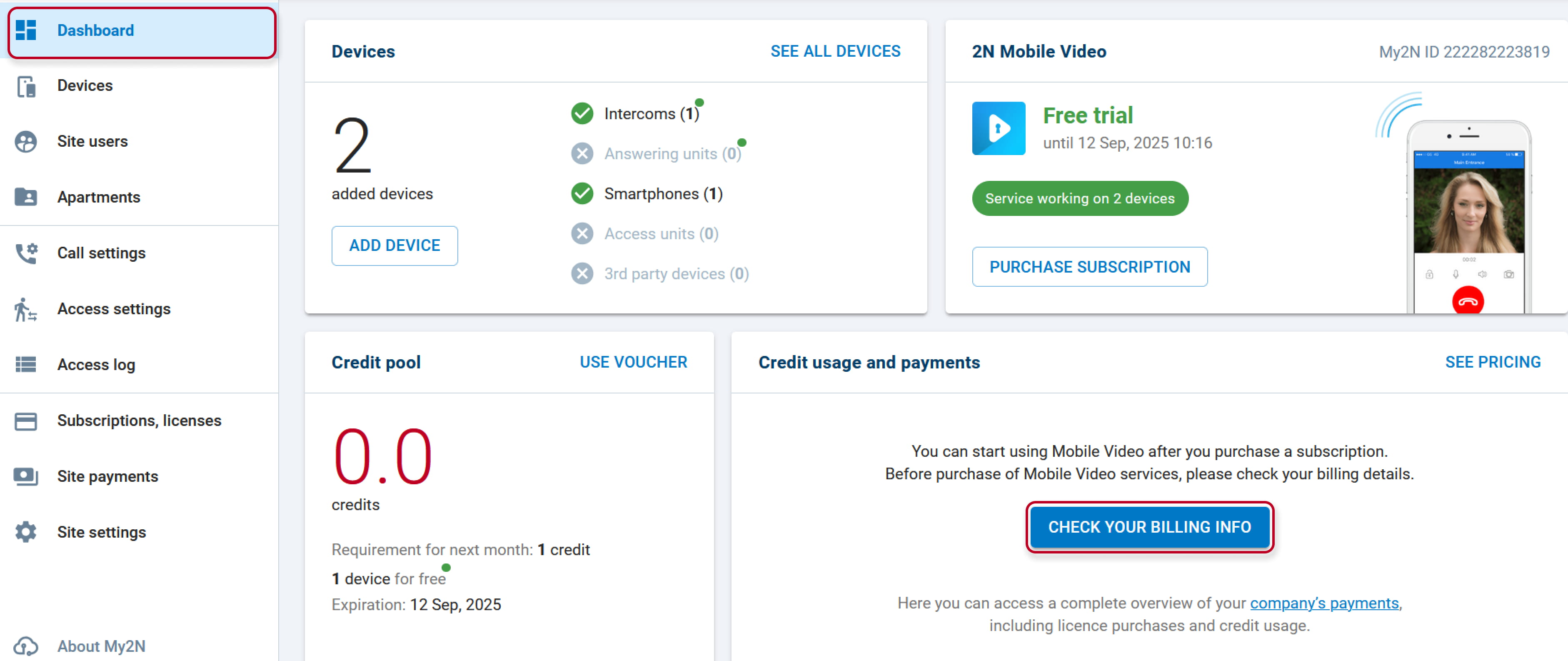Click the Service working on 2 devices badge
Screen dimensions: 1568x661
pyautogui.click(x=1080, y=198)
